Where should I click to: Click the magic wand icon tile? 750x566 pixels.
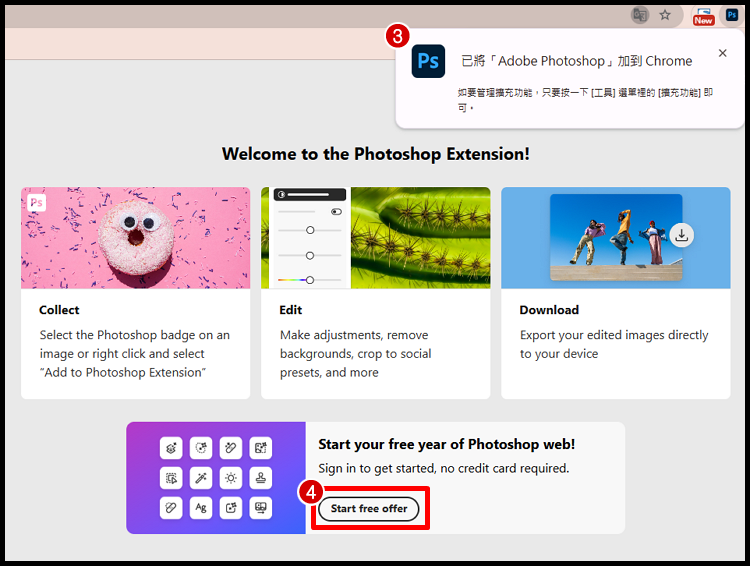pos(201,477)
